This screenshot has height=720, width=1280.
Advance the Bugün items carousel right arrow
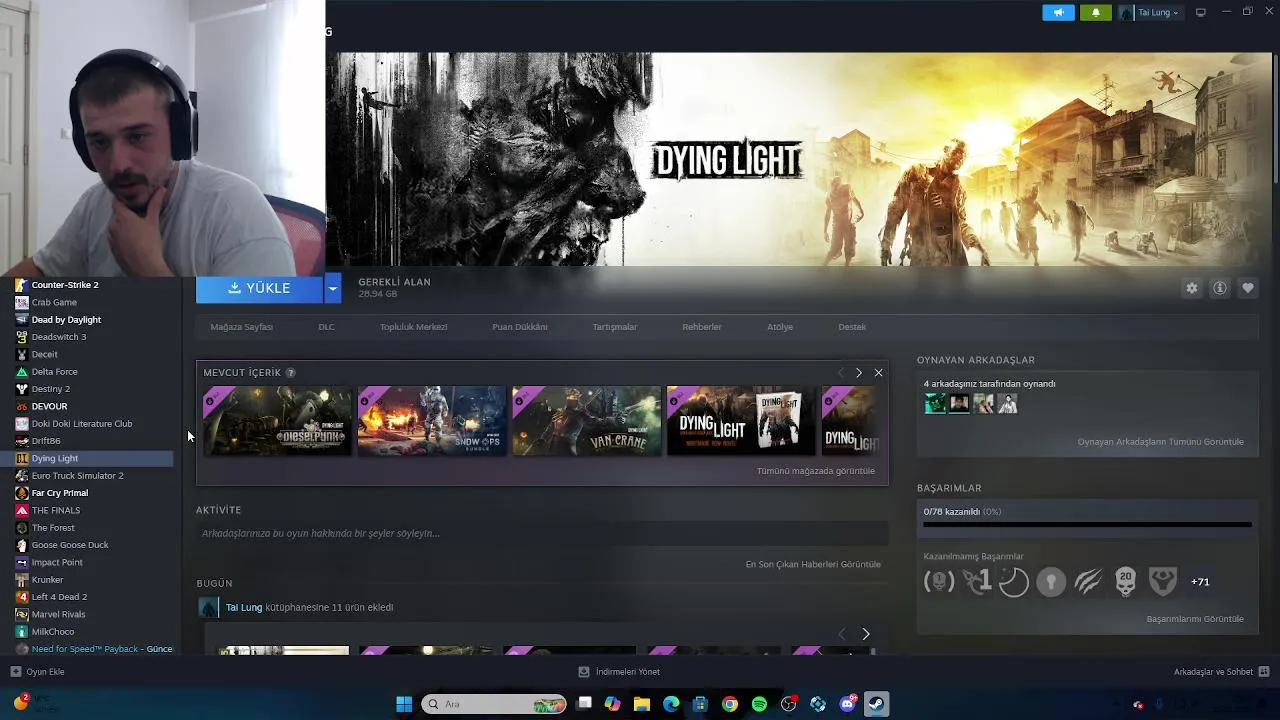(866, 634)
